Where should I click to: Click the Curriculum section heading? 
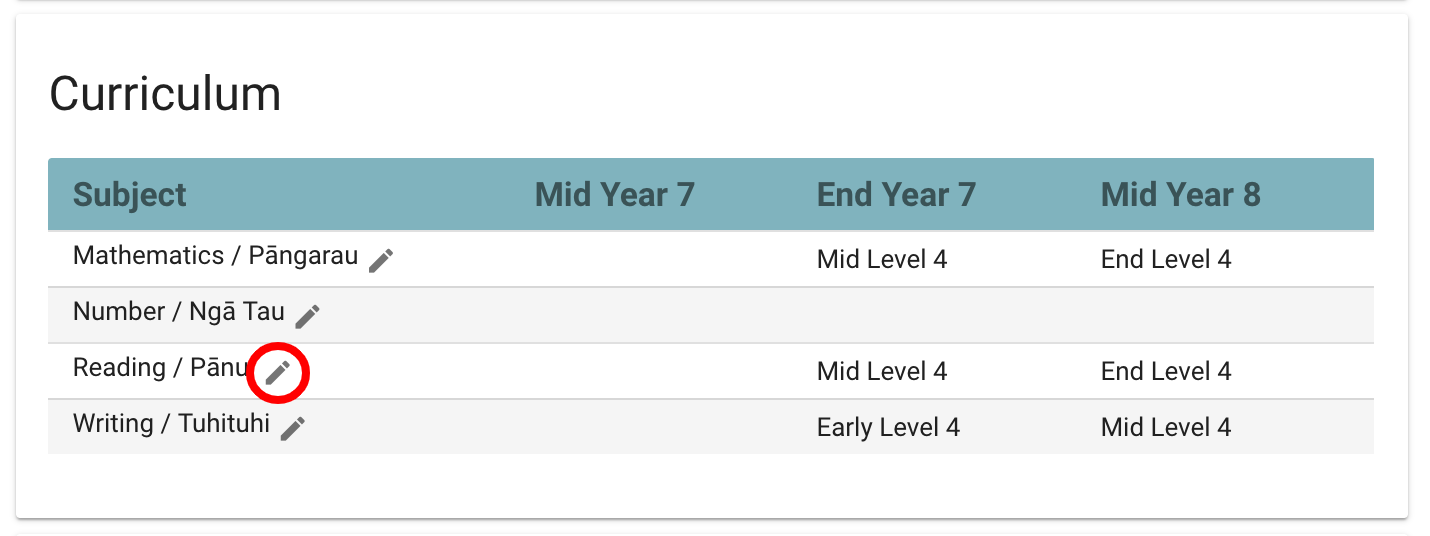(x=165, y=94)
